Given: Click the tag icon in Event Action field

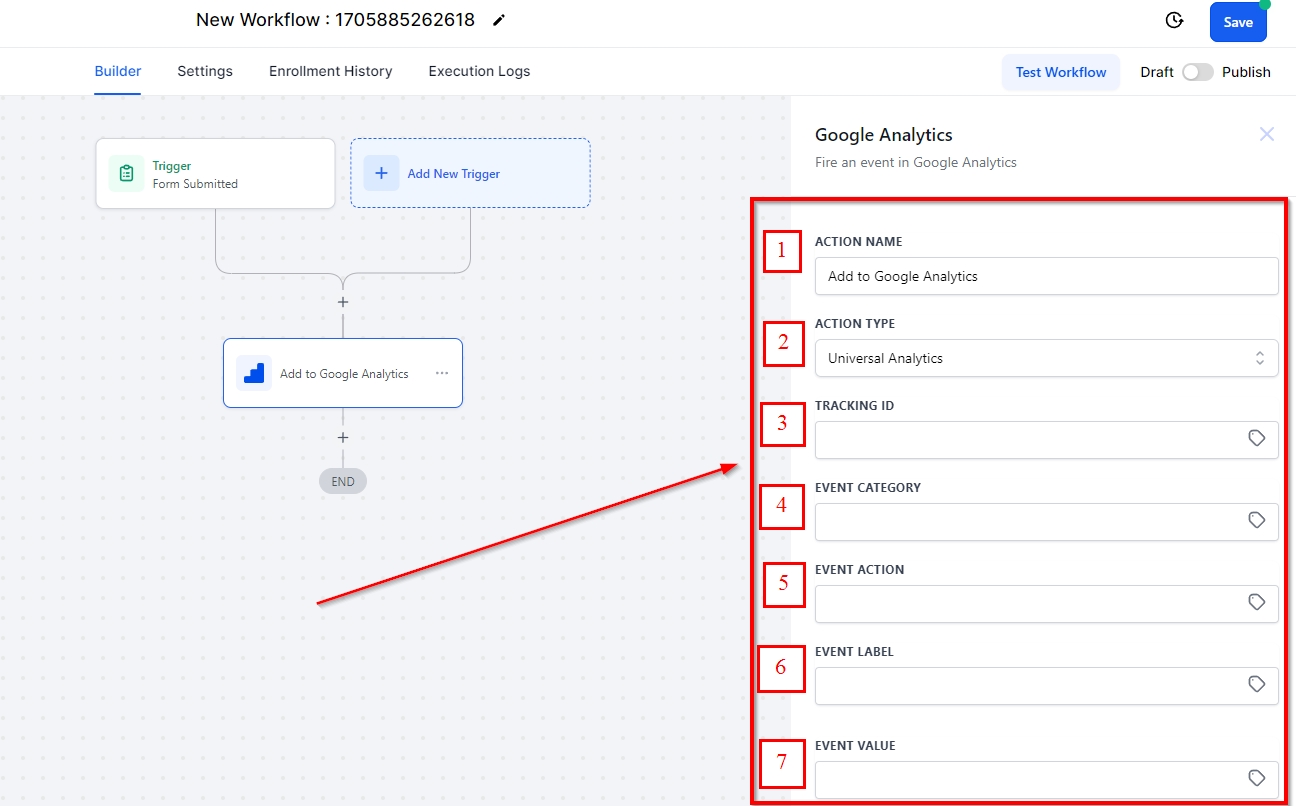Looking at the screenshot, I should [1257, 602].
